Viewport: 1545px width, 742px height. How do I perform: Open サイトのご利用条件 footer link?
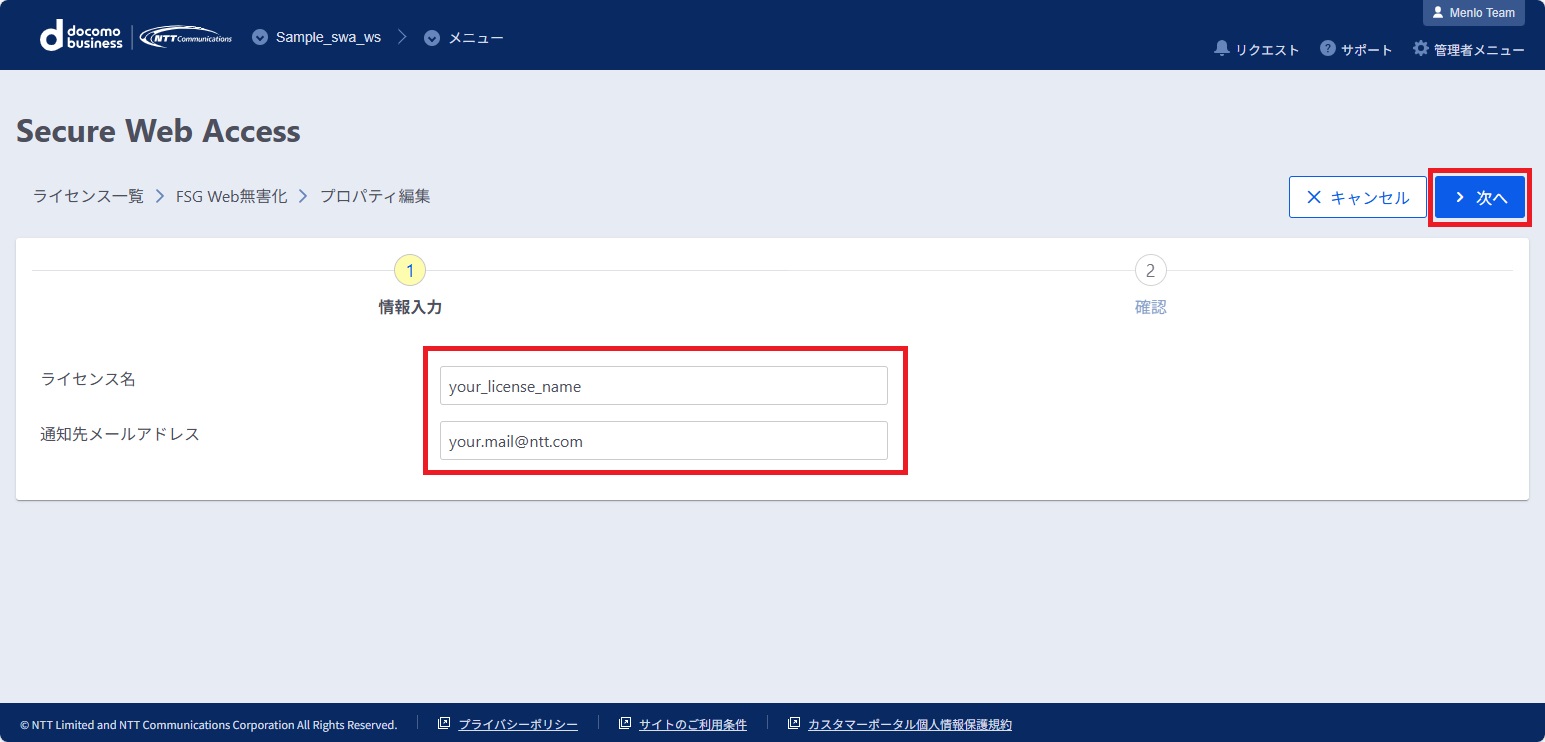pos(693,724)
